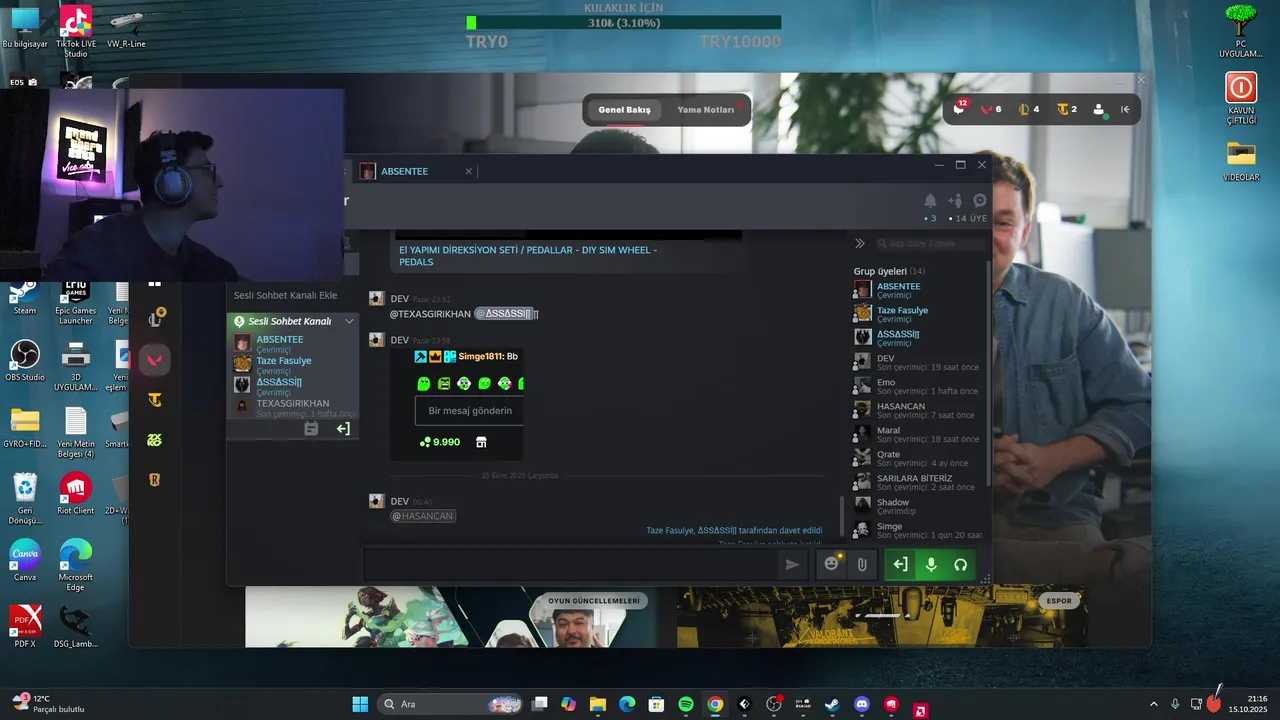Click the 2XKO icon in Riot sidebar

(155, 440)
